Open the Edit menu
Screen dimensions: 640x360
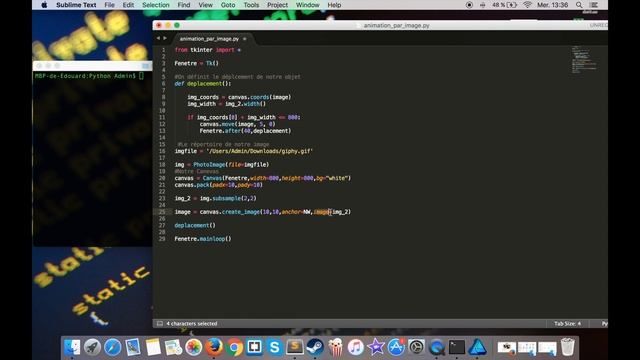coord(128,5)
